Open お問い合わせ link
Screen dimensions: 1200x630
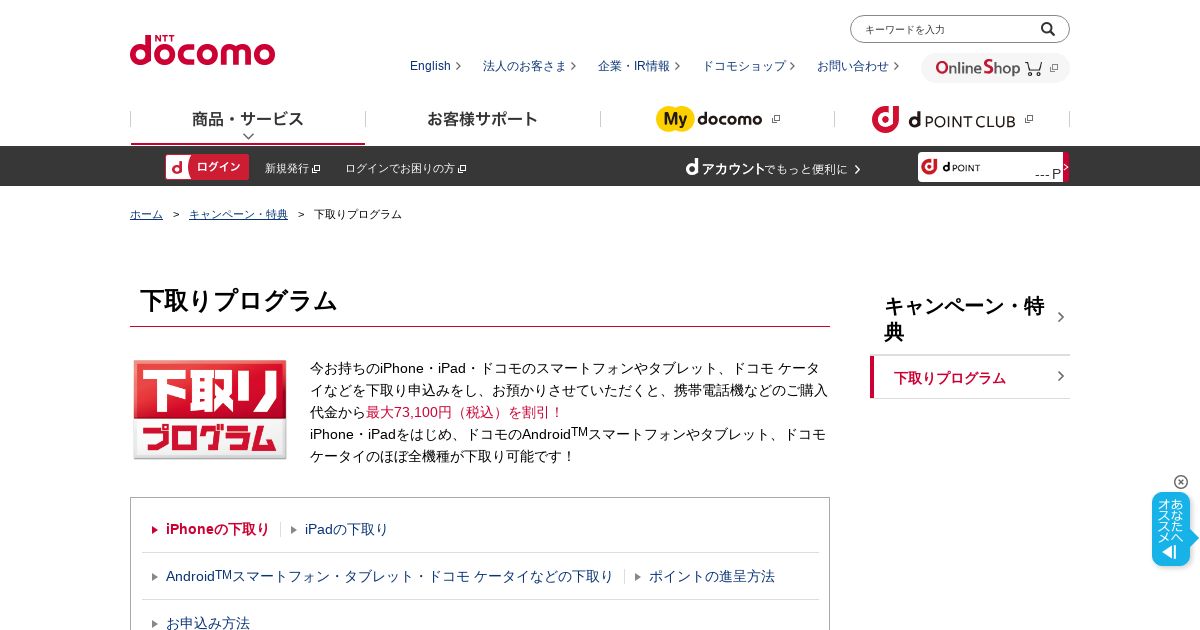pyautogui.click(x=857, y=66)
